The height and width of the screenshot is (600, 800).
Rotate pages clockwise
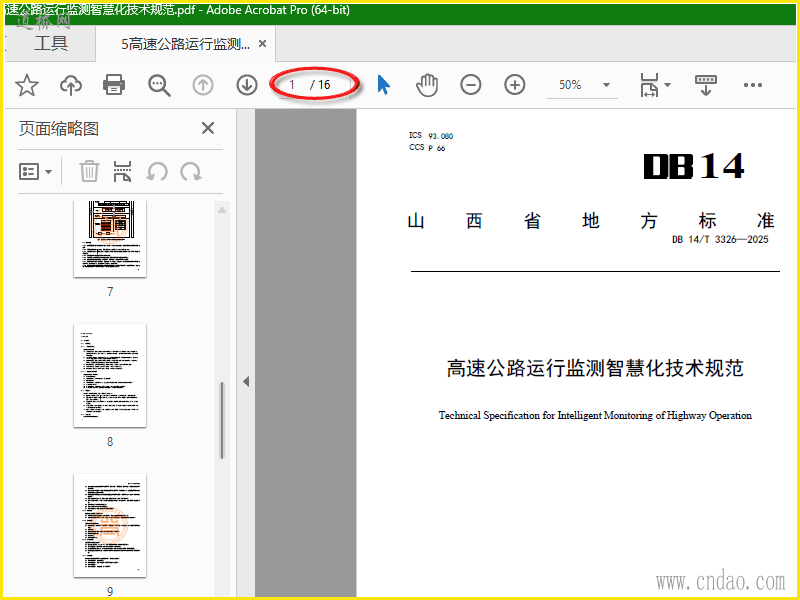pos(191,171)
